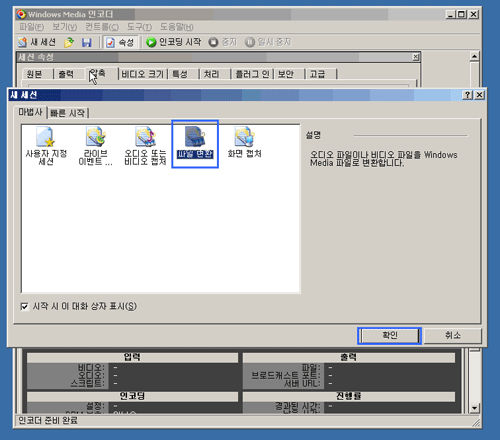Choose the 화면 캡처 wizard icon

coord(244,142)
